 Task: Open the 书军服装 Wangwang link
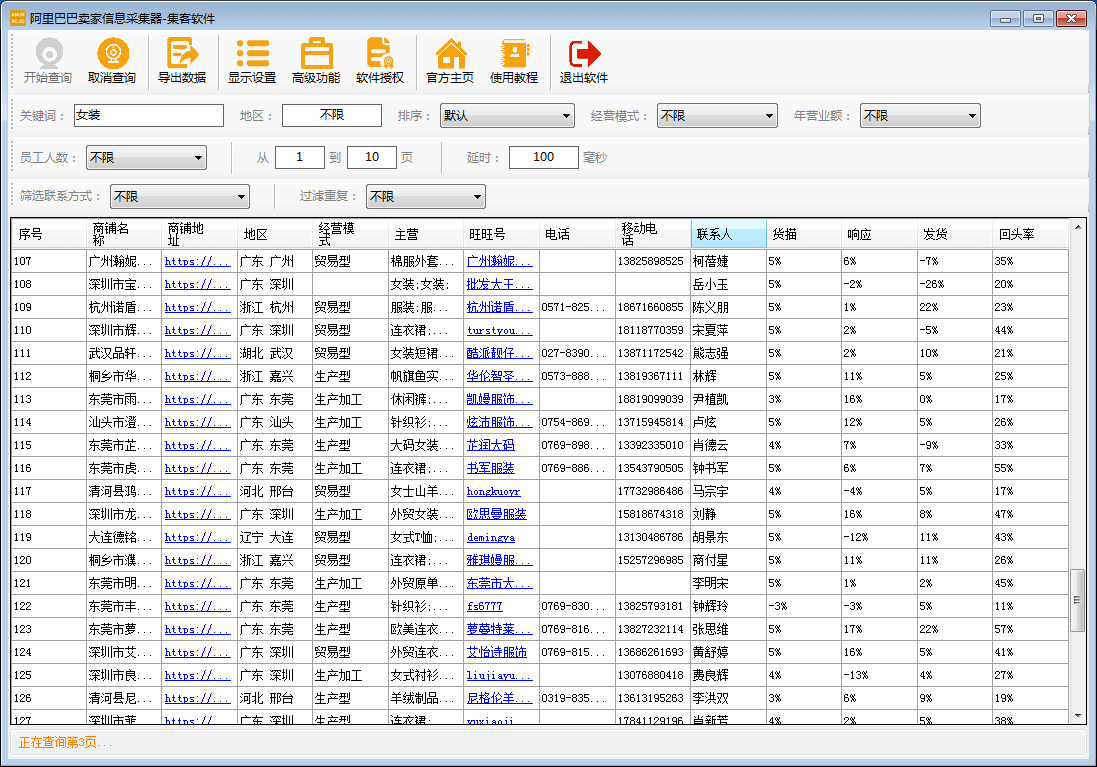tap(490, 468)
